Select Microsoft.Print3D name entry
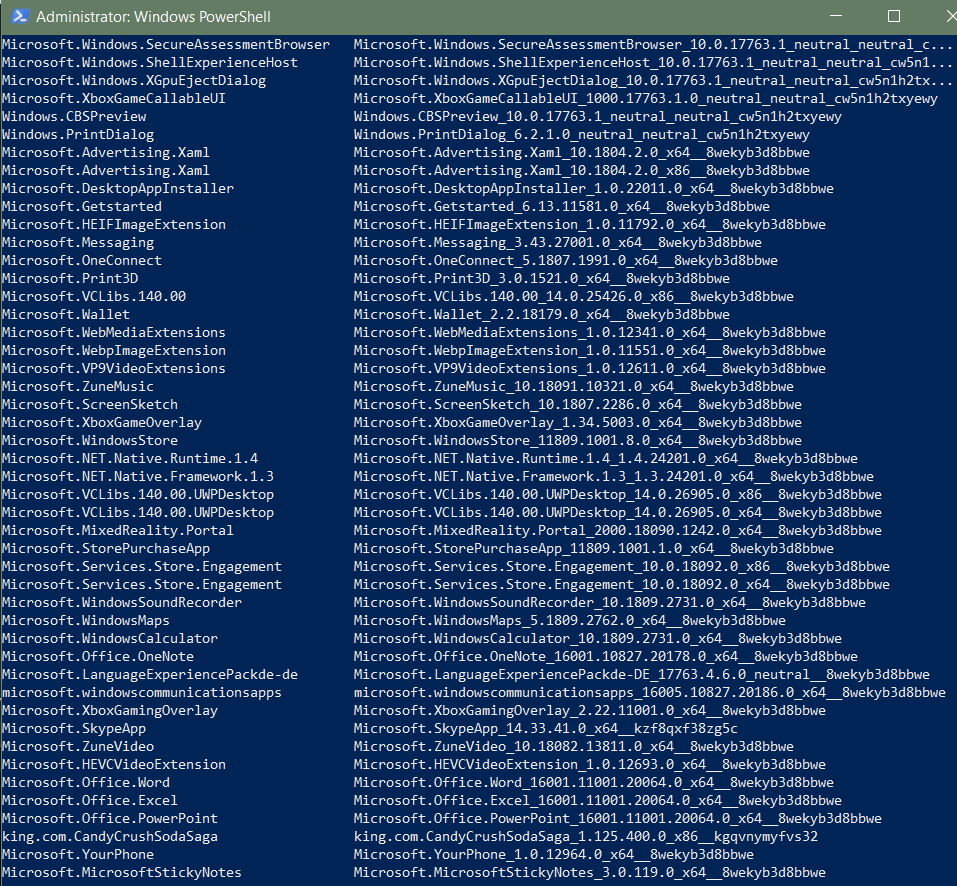Viewport: 957px width, 886px height. tap(70, 279)
